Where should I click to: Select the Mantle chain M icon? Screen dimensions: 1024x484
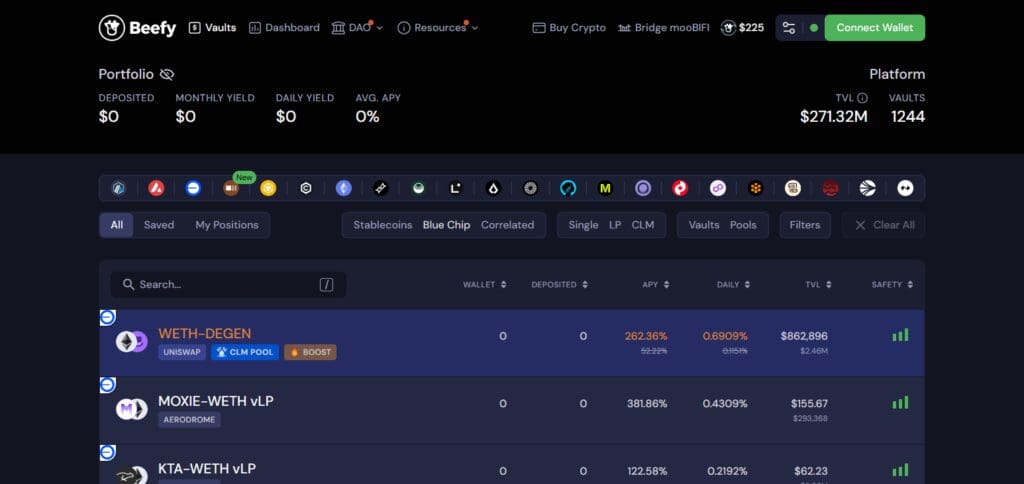point(605,188)
